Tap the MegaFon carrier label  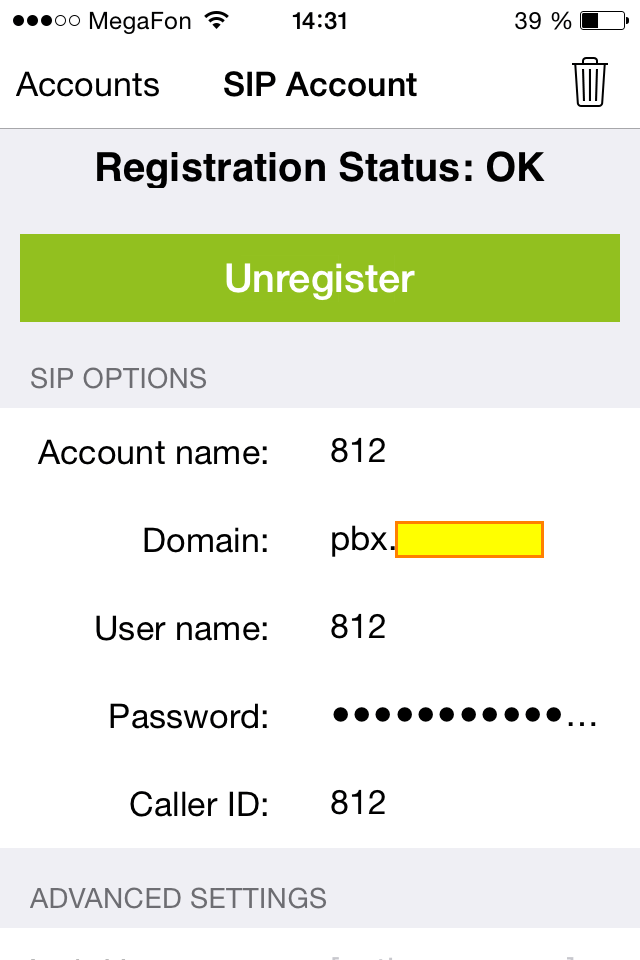140,21
